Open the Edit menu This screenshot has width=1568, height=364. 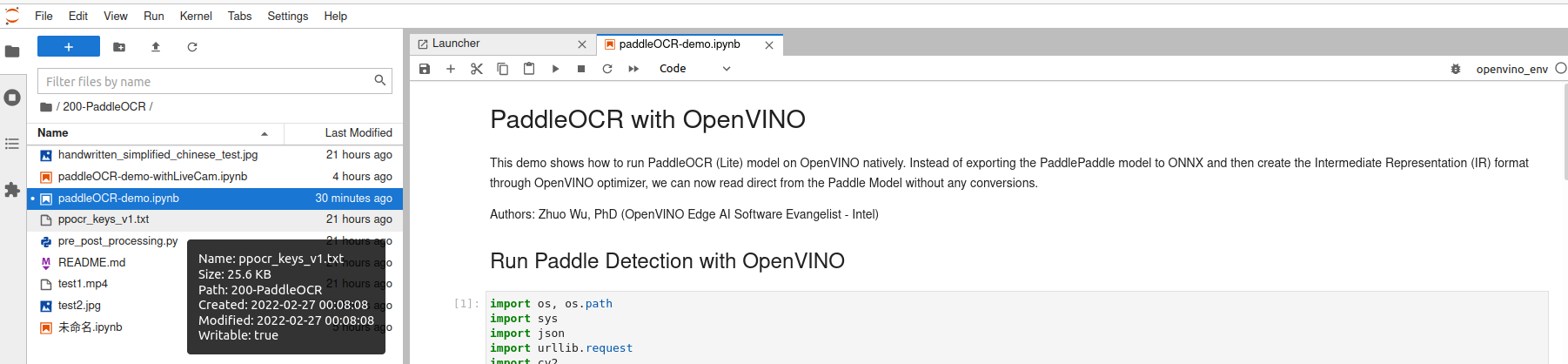(x=78, y=16)
